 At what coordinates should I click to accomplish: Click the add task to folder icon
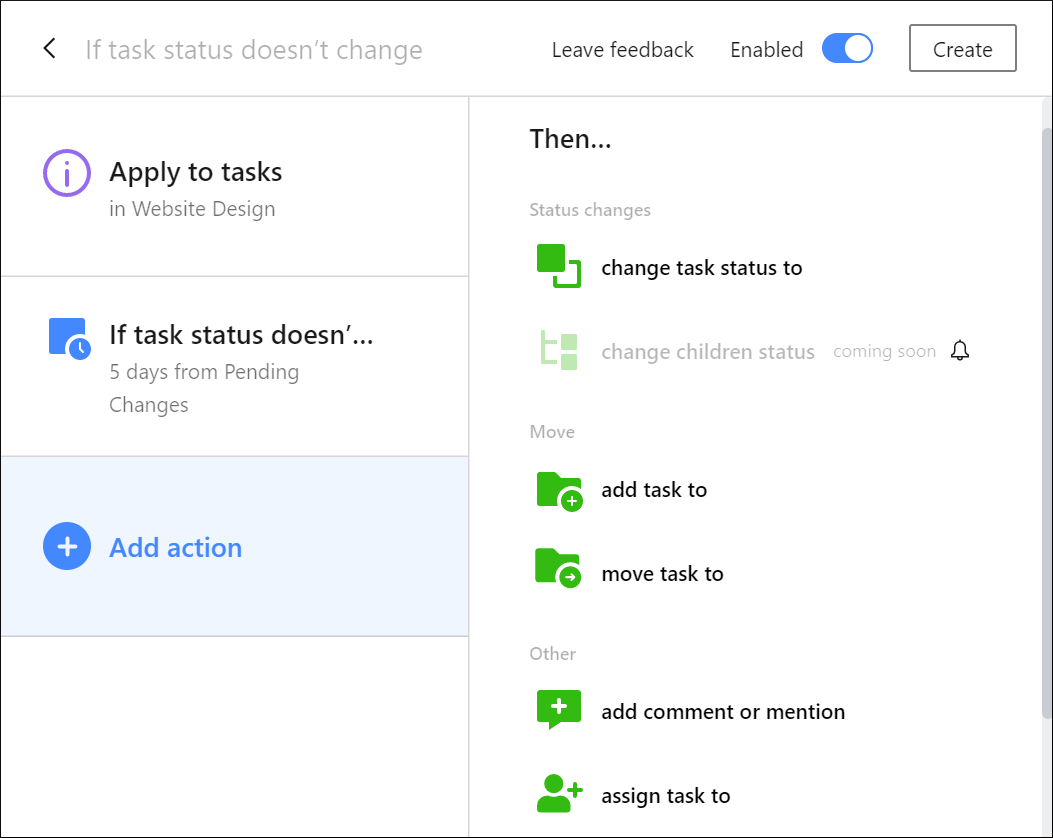click(558, 490)
